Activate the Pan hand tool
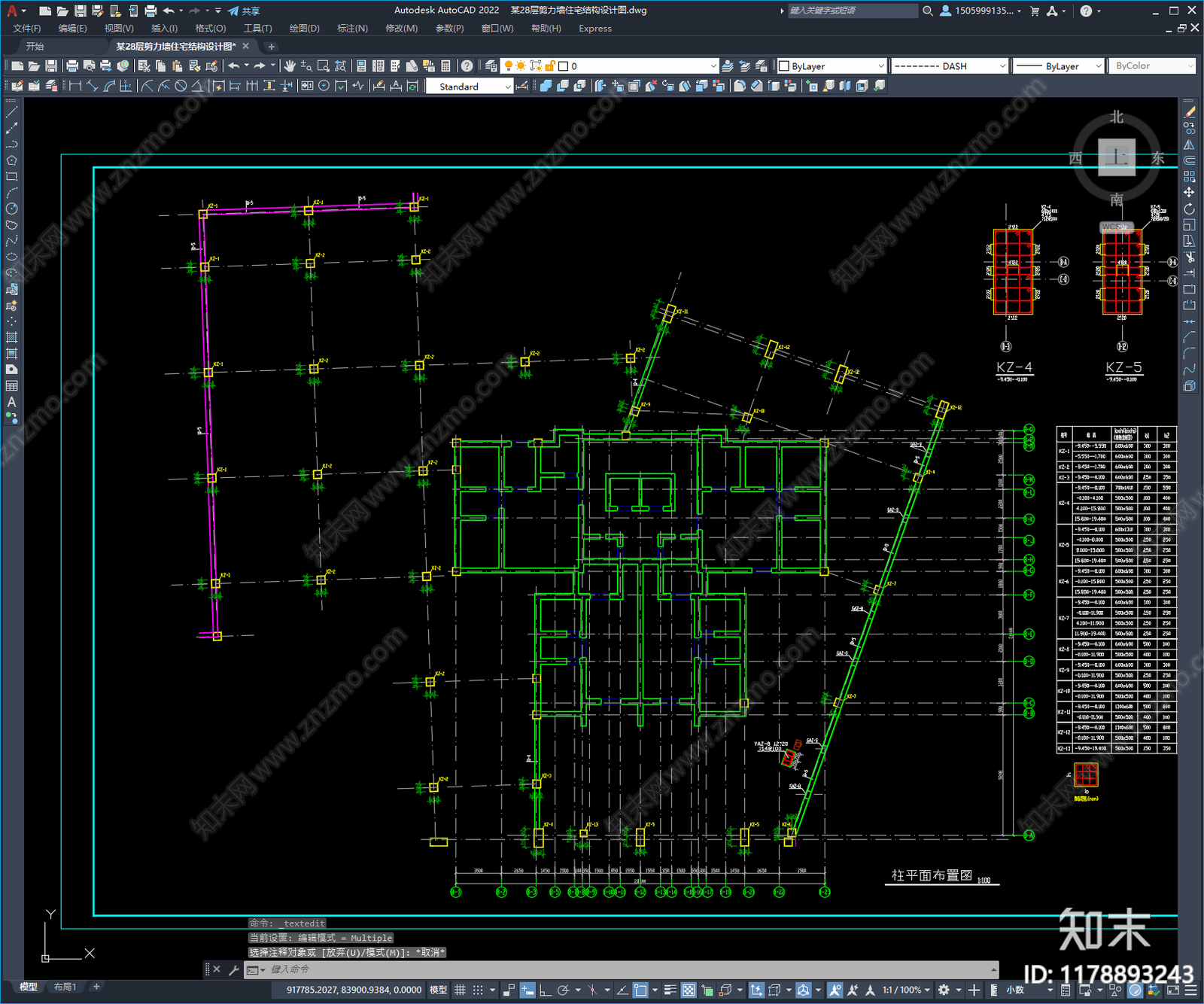This screenshot has width=1204, height=1004. point(290,66)
